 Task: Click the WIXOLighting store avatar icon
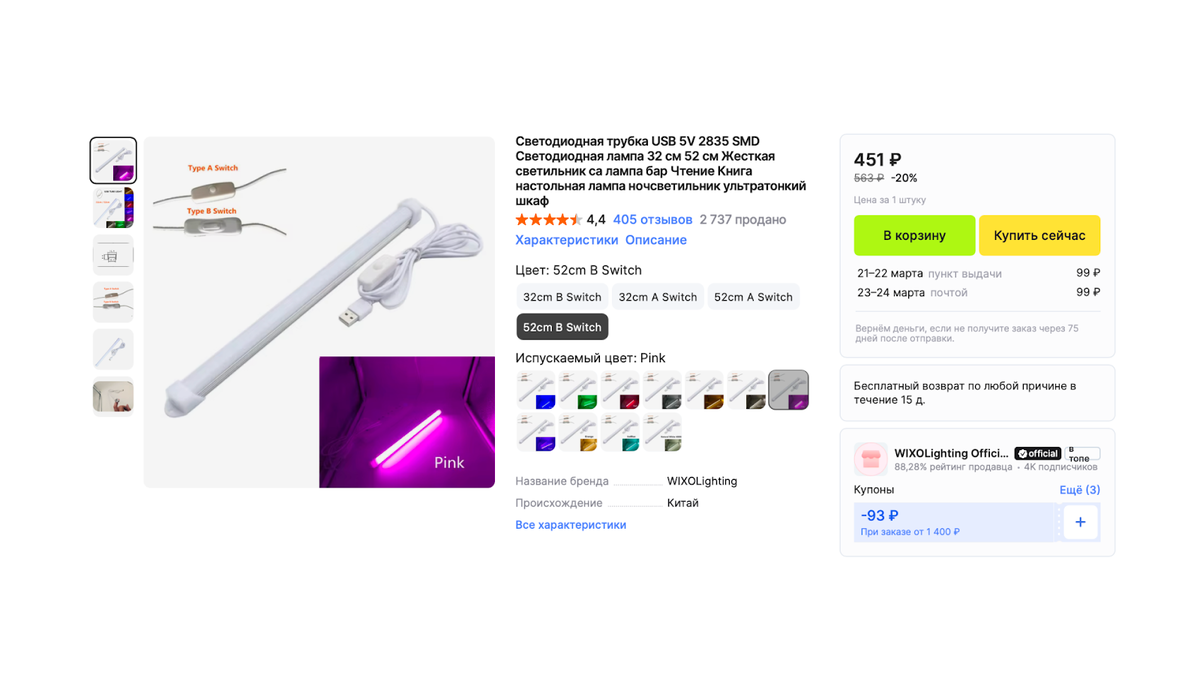point(870,459)
